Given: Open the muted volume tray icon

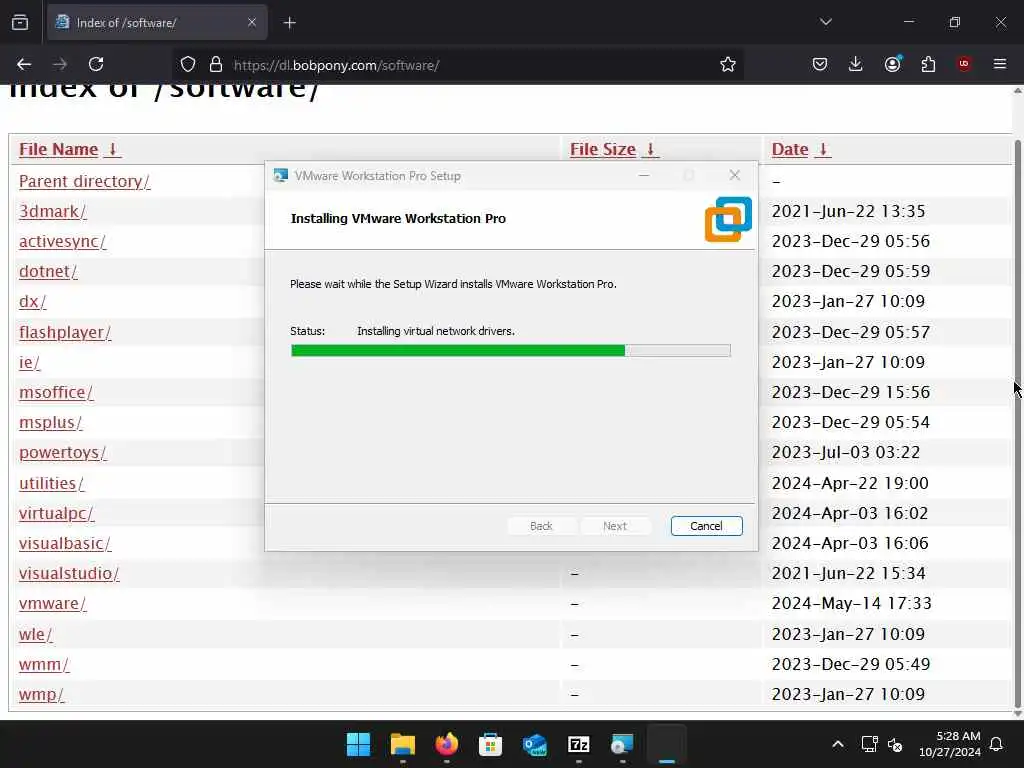Looking at the screenshot, I should [x=895, y=744].
